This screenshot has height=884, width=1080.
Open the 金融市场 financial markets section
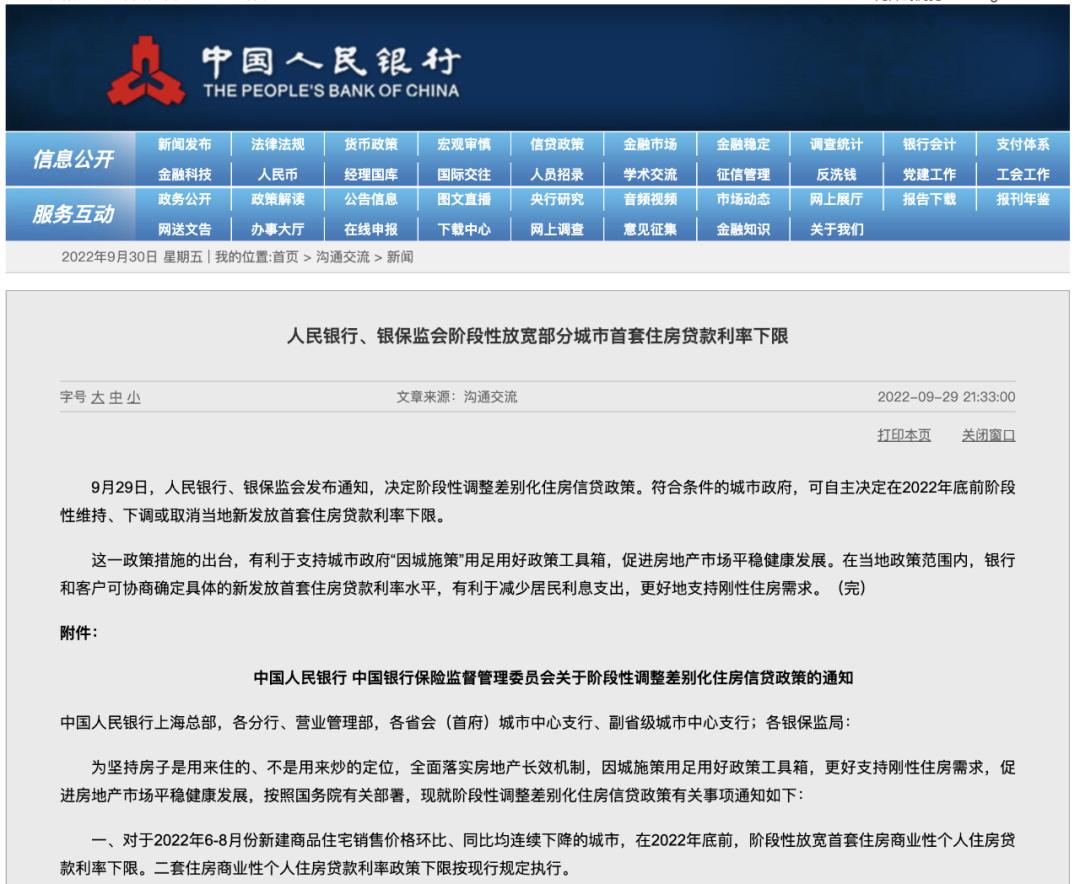(649, 145)
